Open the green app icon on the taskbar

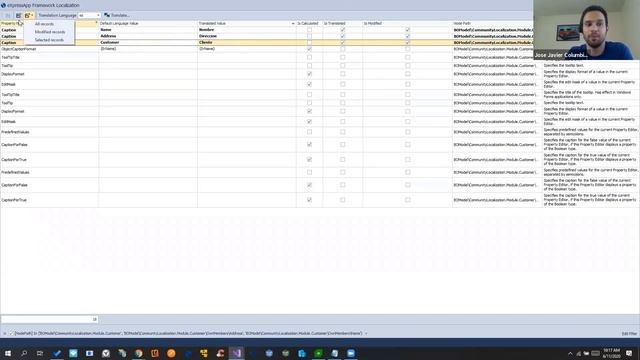point(318,353)
